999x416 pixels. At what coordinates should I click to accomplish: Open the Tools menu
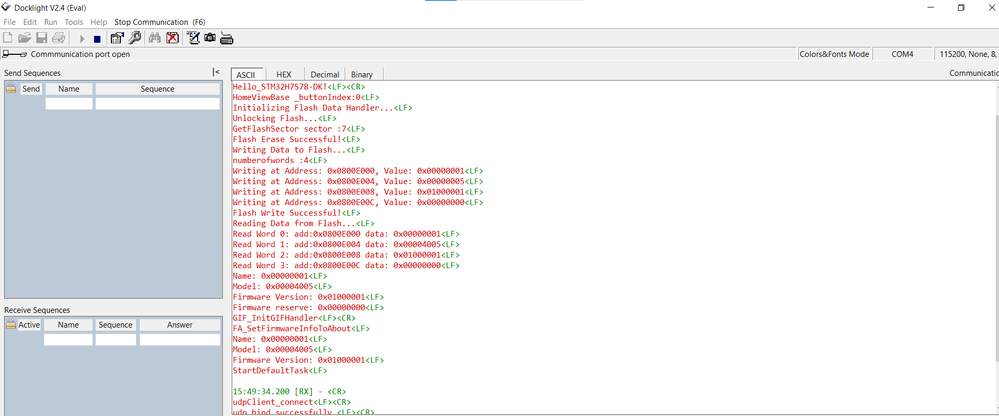pos(74,22)
